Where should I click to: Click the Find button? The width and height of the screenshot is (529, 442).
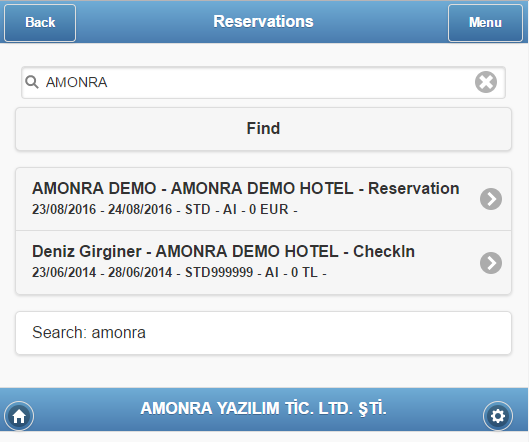[263, 129]
